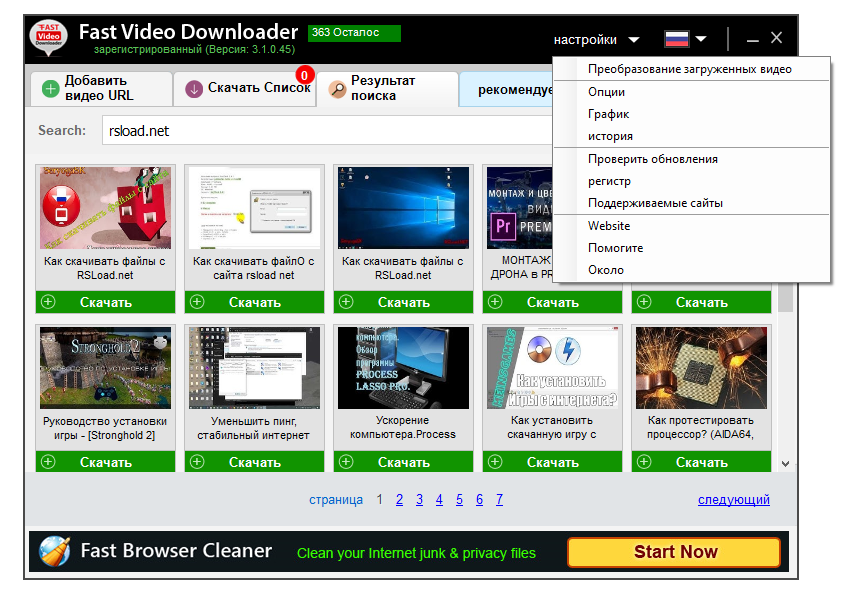Image resolution: width=845 pixels, height=593 pixels.
Task: Open the language flag dropdown arrow
Action: [x=701, y=39]
